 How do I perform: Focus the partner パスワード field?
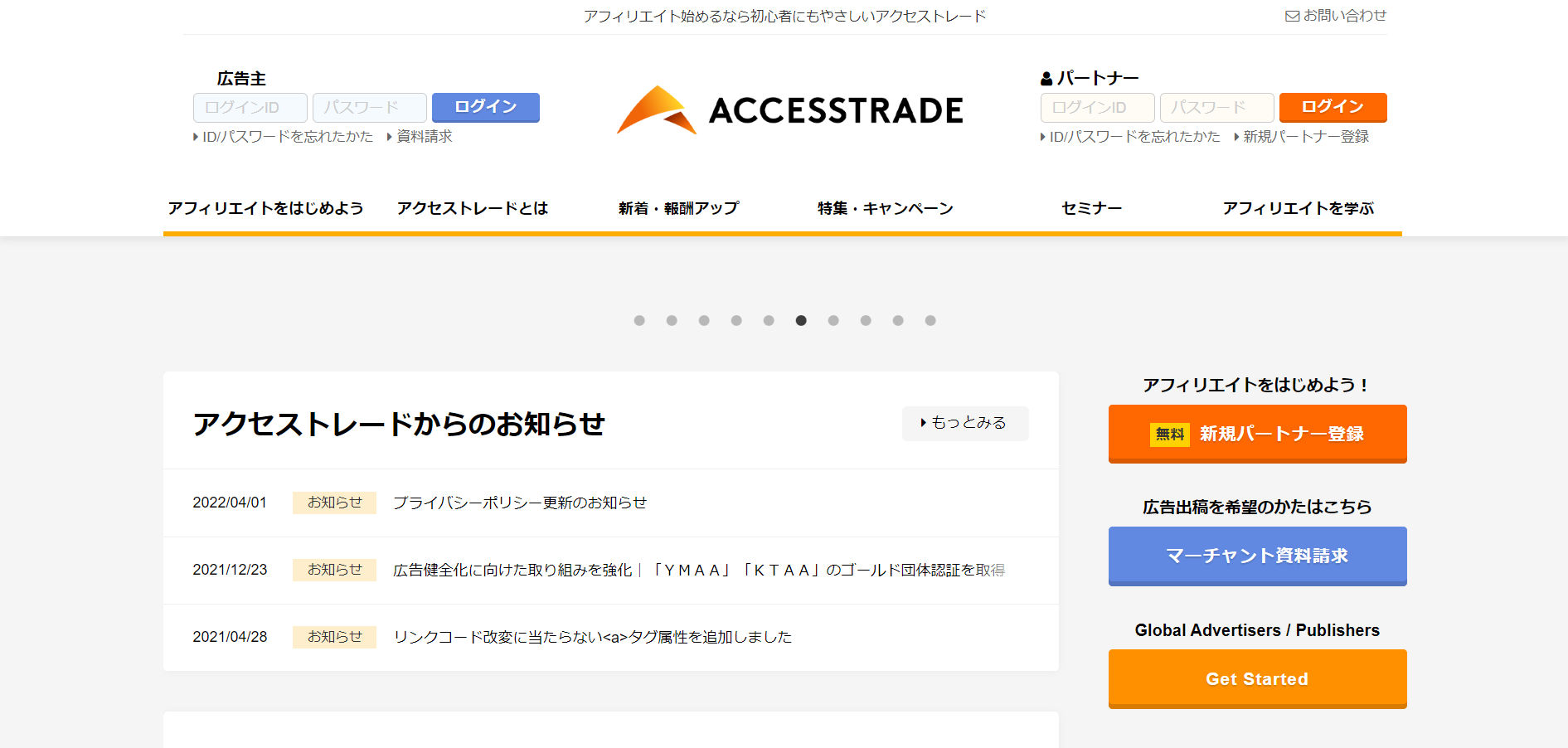point(1217,108)
